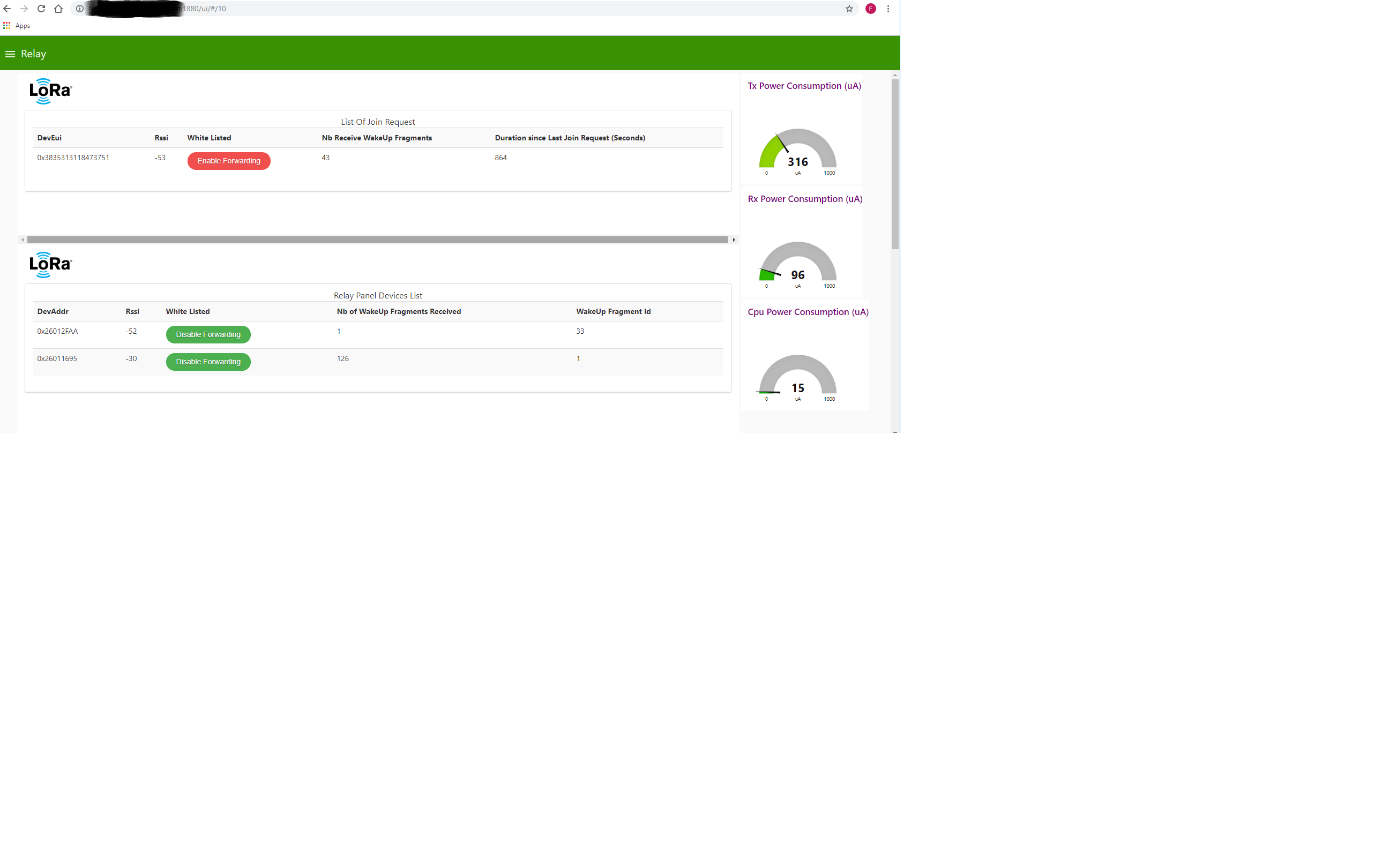Open the browser home page
Viewport: 1389px width, 868px height.
click(x=58, y=9)
